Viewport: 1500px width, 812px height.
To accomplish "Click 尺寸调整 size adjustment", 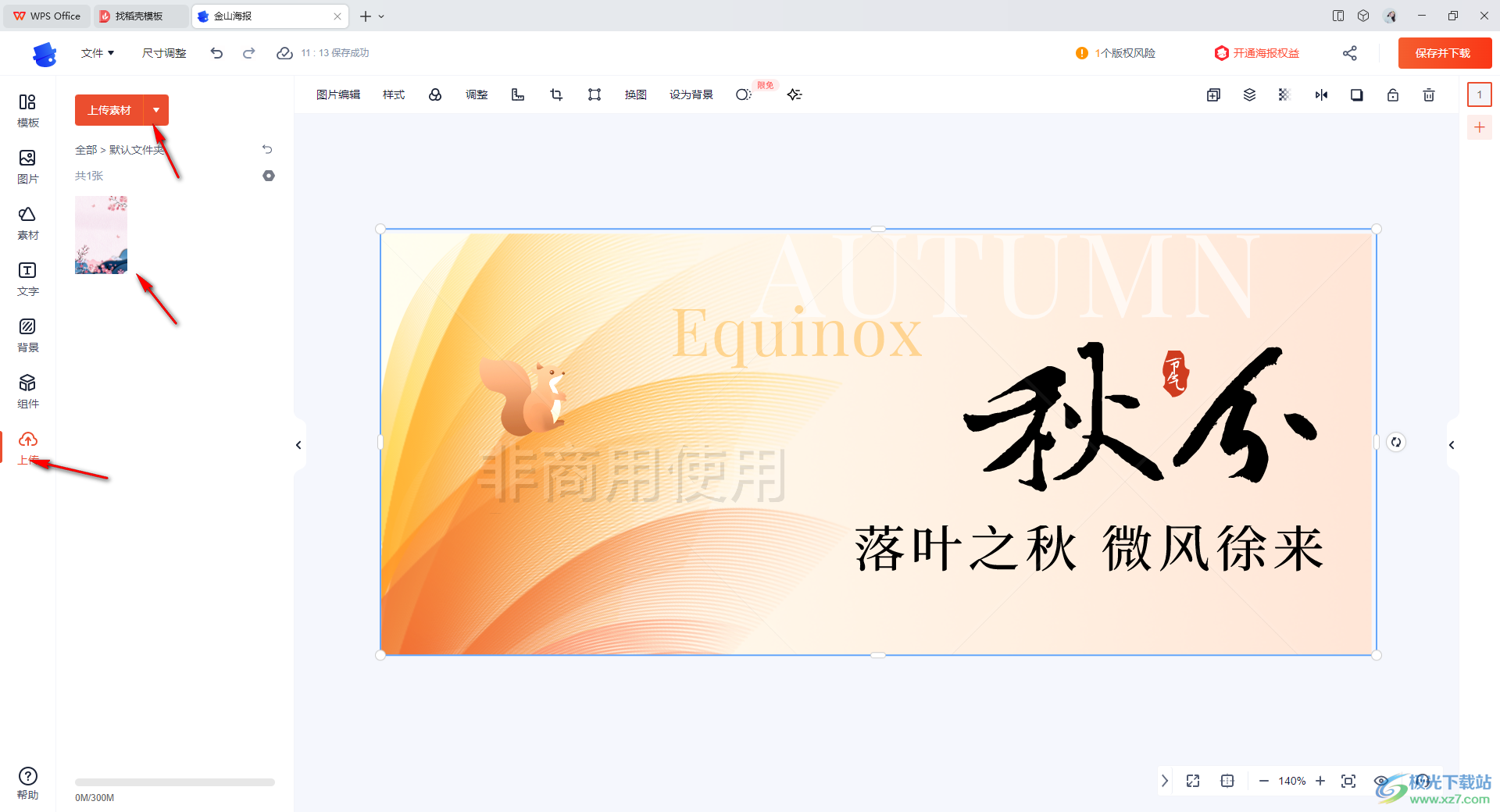I will click(x=164, y=53).
